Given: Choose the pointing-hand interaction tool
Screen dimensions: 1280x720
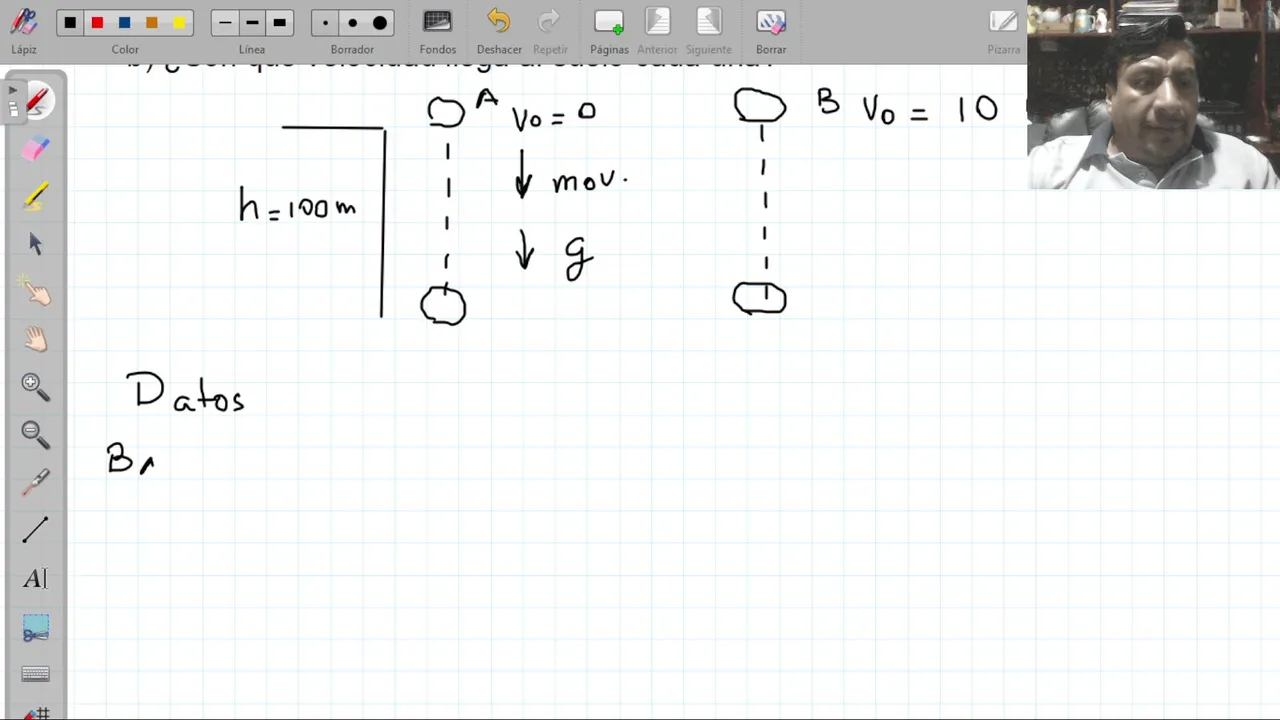Looking at the screenshot, I should click(x=35, y=291).
